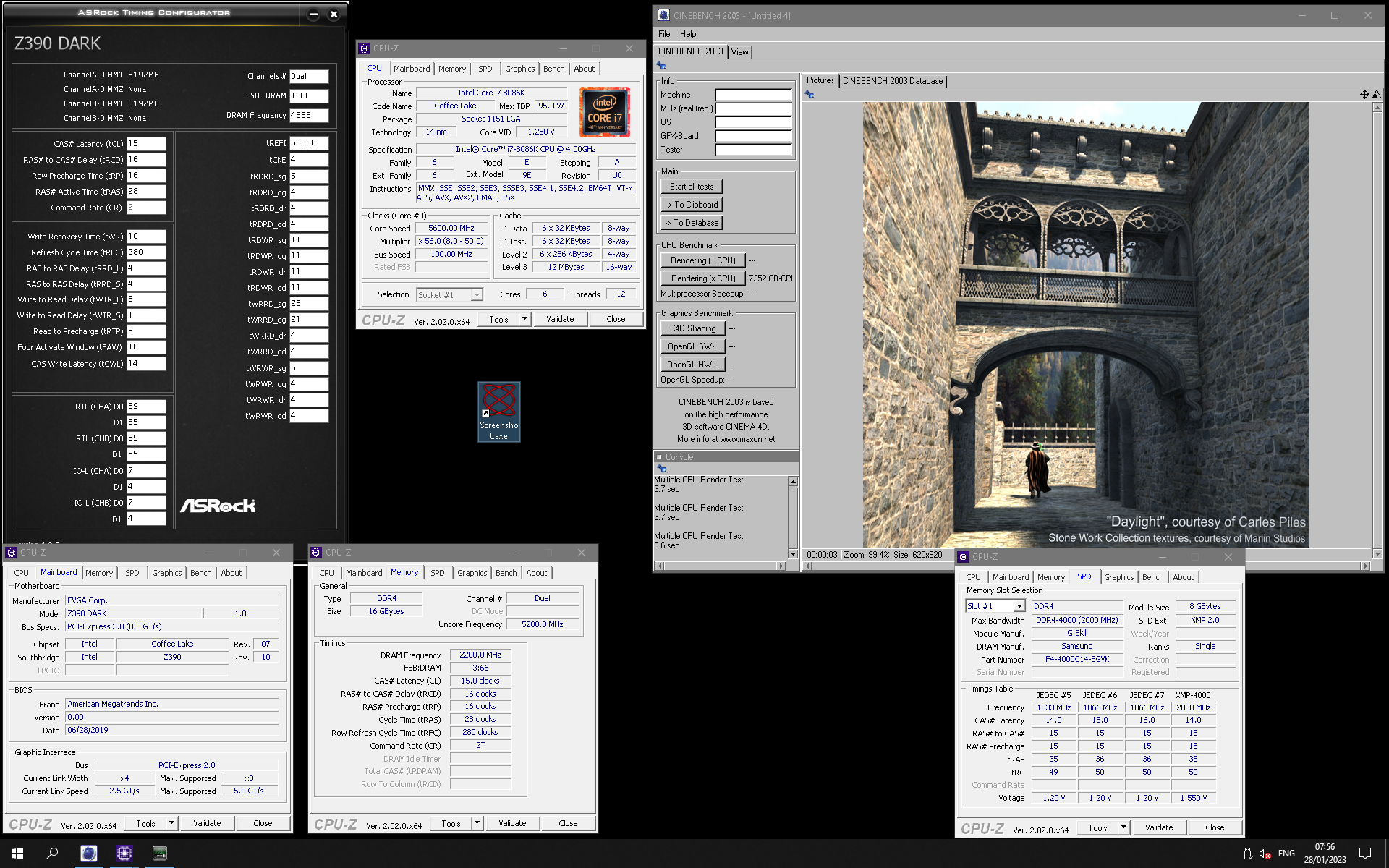The height and width of the screenshot is (868, 1389).
Task: Open taskbar search magnifier
Action: tap(52, 854)
